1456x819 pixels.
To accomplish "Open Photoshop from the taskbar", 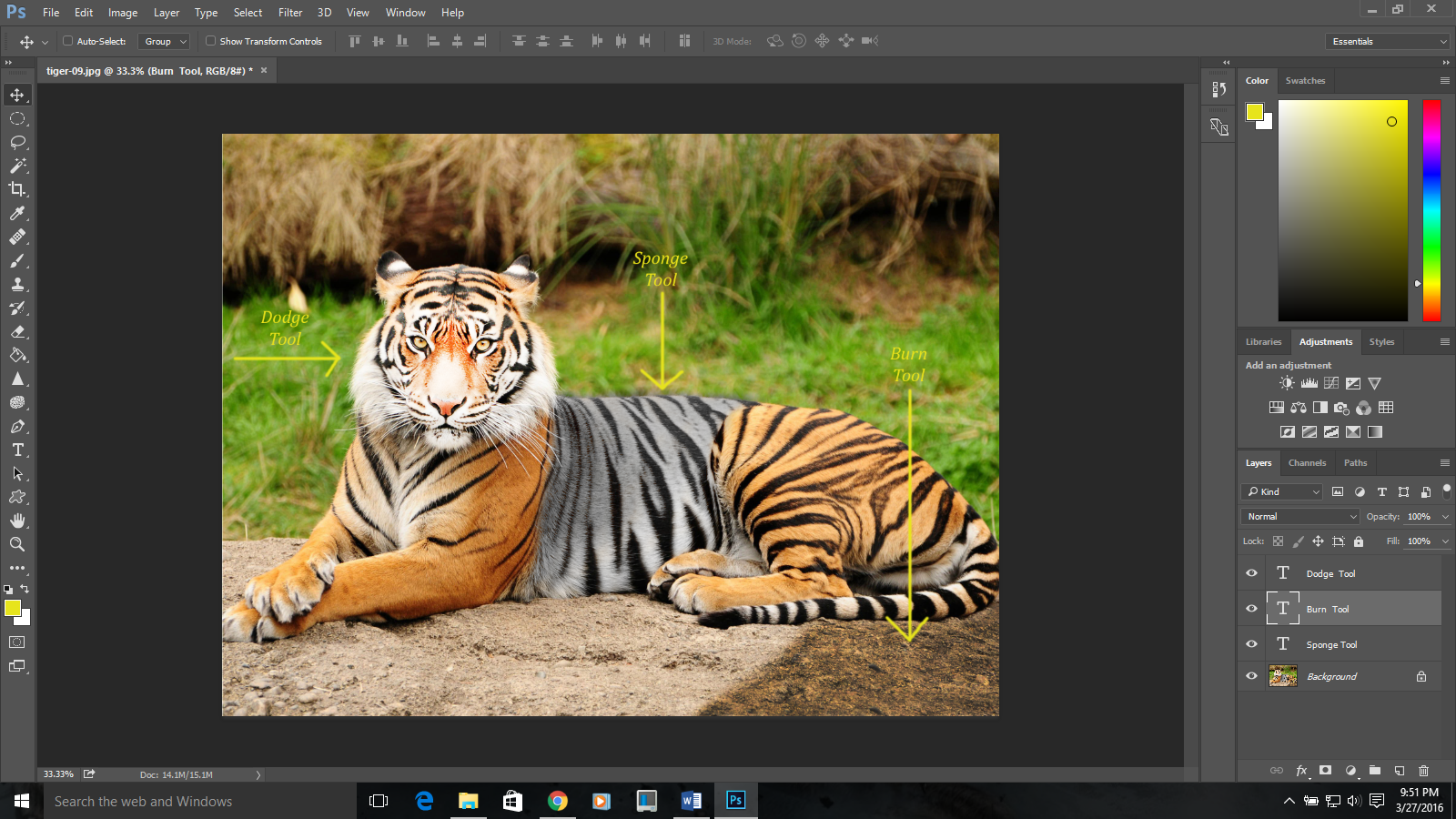I will point(734,801).
